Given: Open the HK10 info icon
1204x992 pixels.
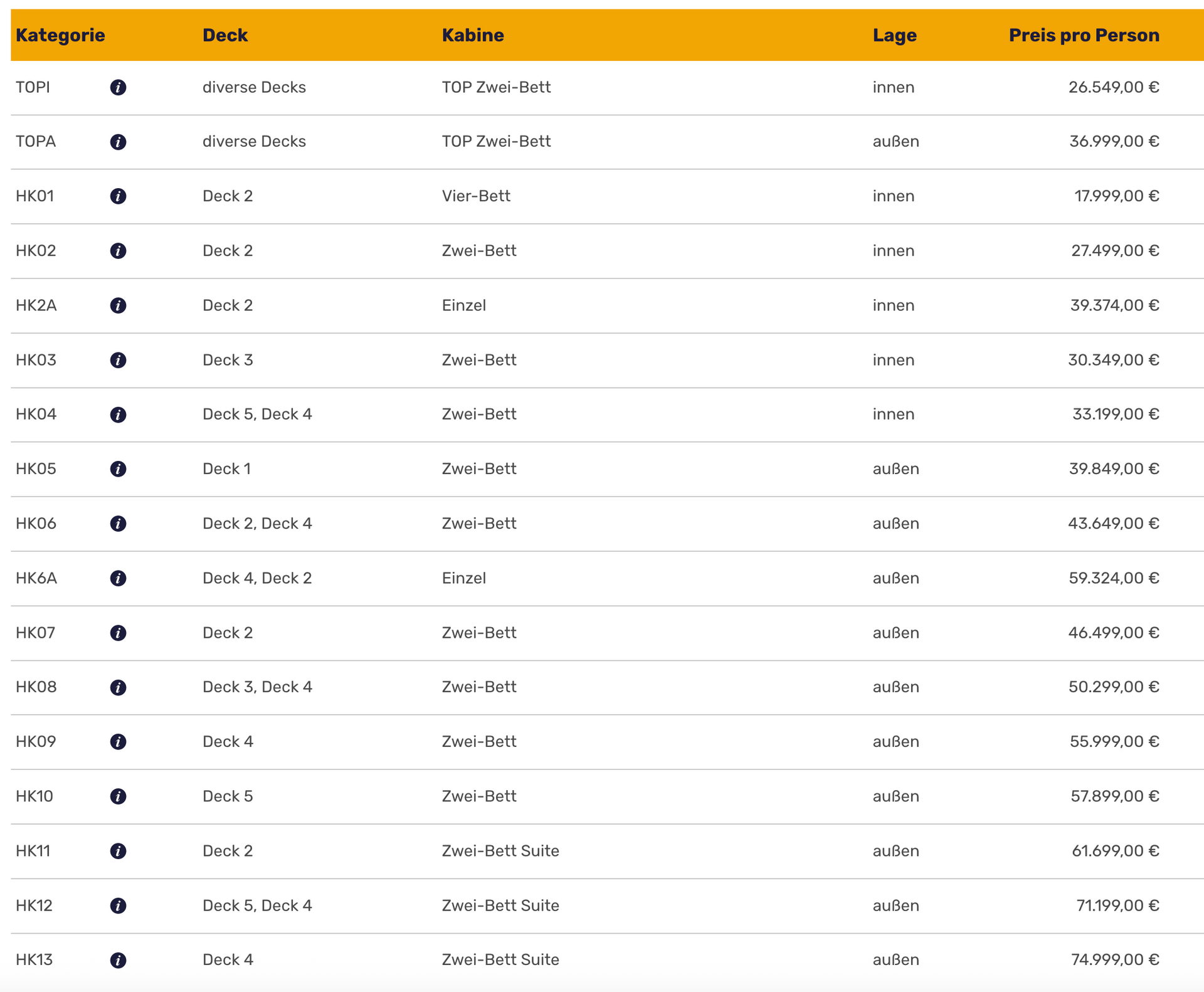Looking at the screenshot, I should point(118,796).
